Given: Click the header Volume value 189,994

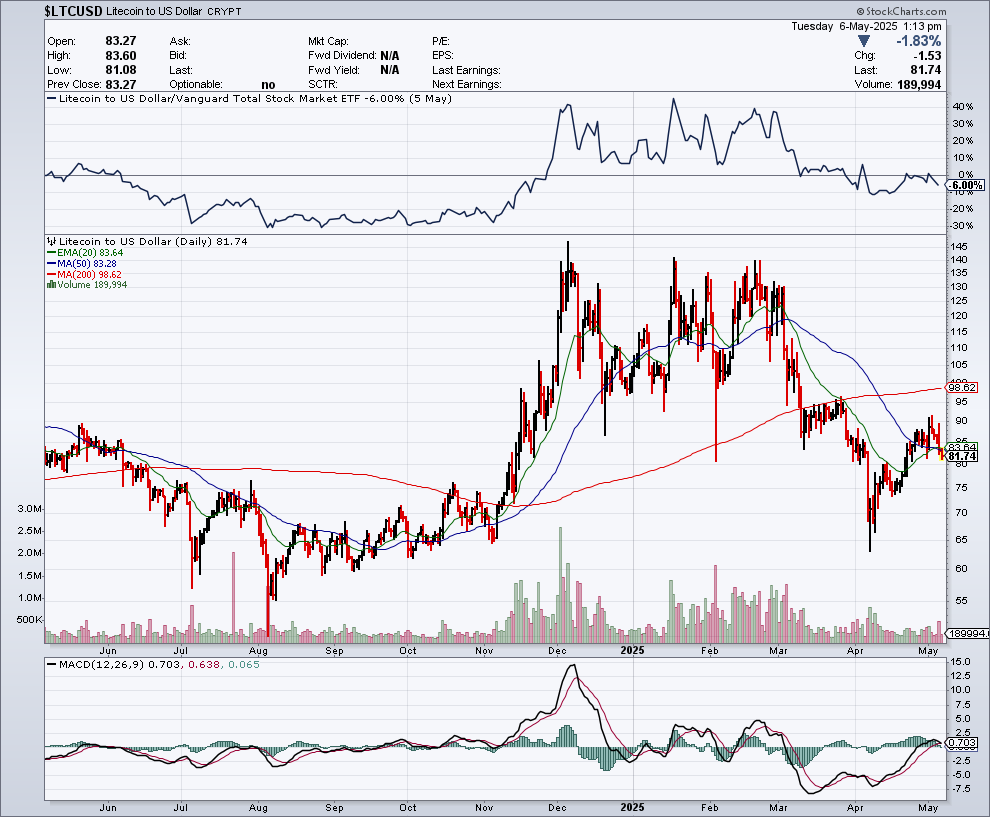Looking at the screenshot, I should click(919, 85).
